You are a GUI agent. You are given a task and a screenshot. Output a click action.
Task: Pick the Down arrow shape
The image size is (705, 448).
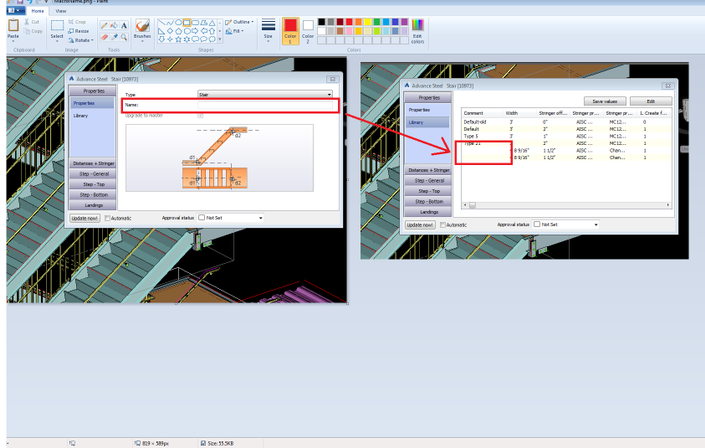[161, 39]
